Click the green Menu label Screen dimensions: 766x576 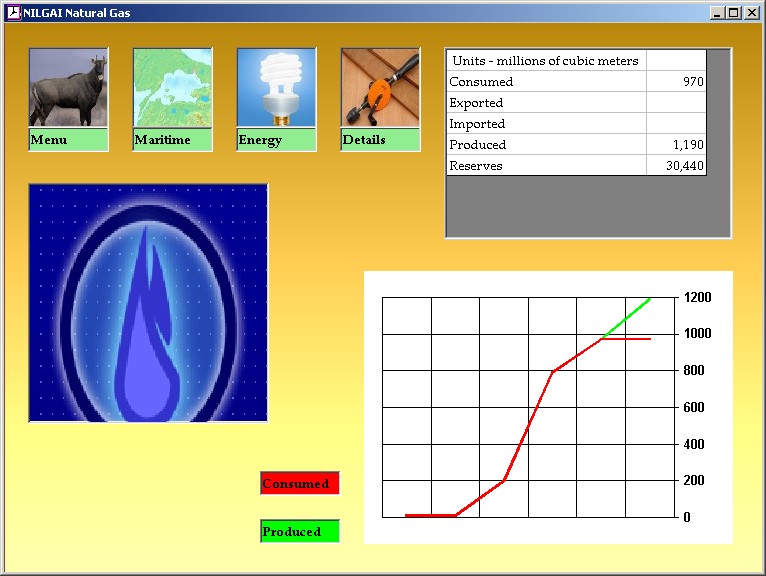coord(68,140)
